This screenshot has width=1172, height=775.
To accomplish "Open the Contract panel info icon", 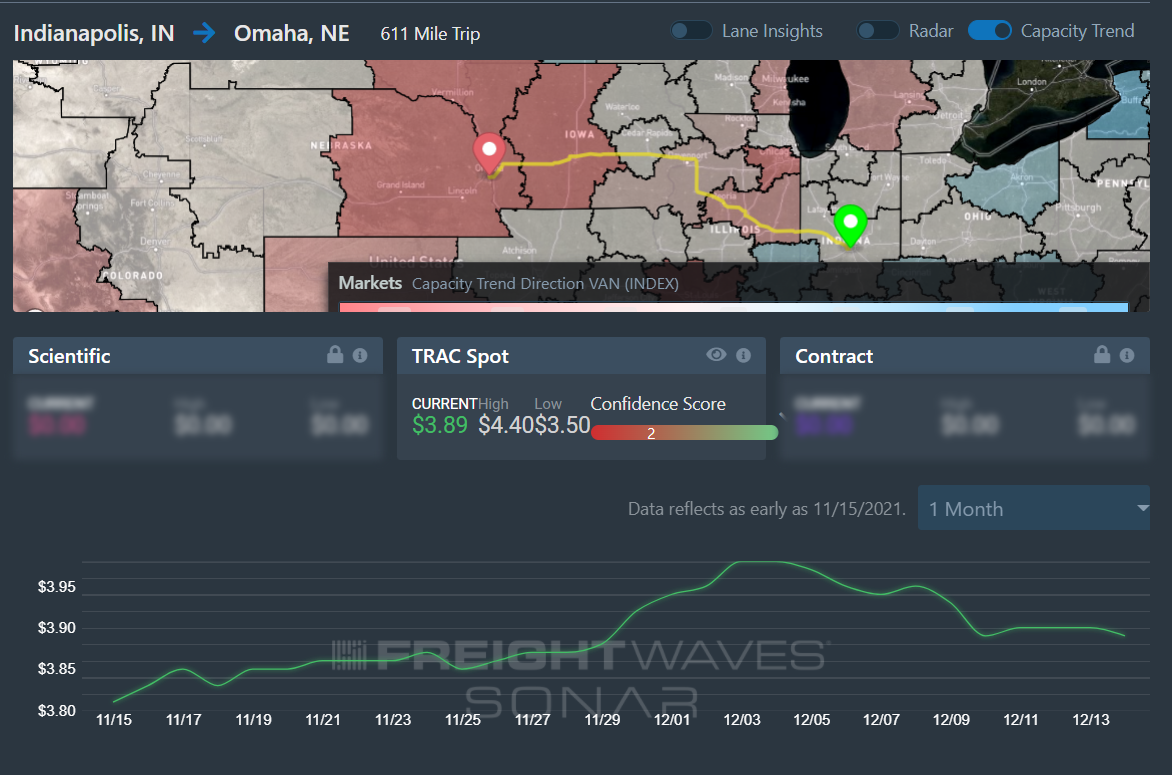I will coord(1127,356).
